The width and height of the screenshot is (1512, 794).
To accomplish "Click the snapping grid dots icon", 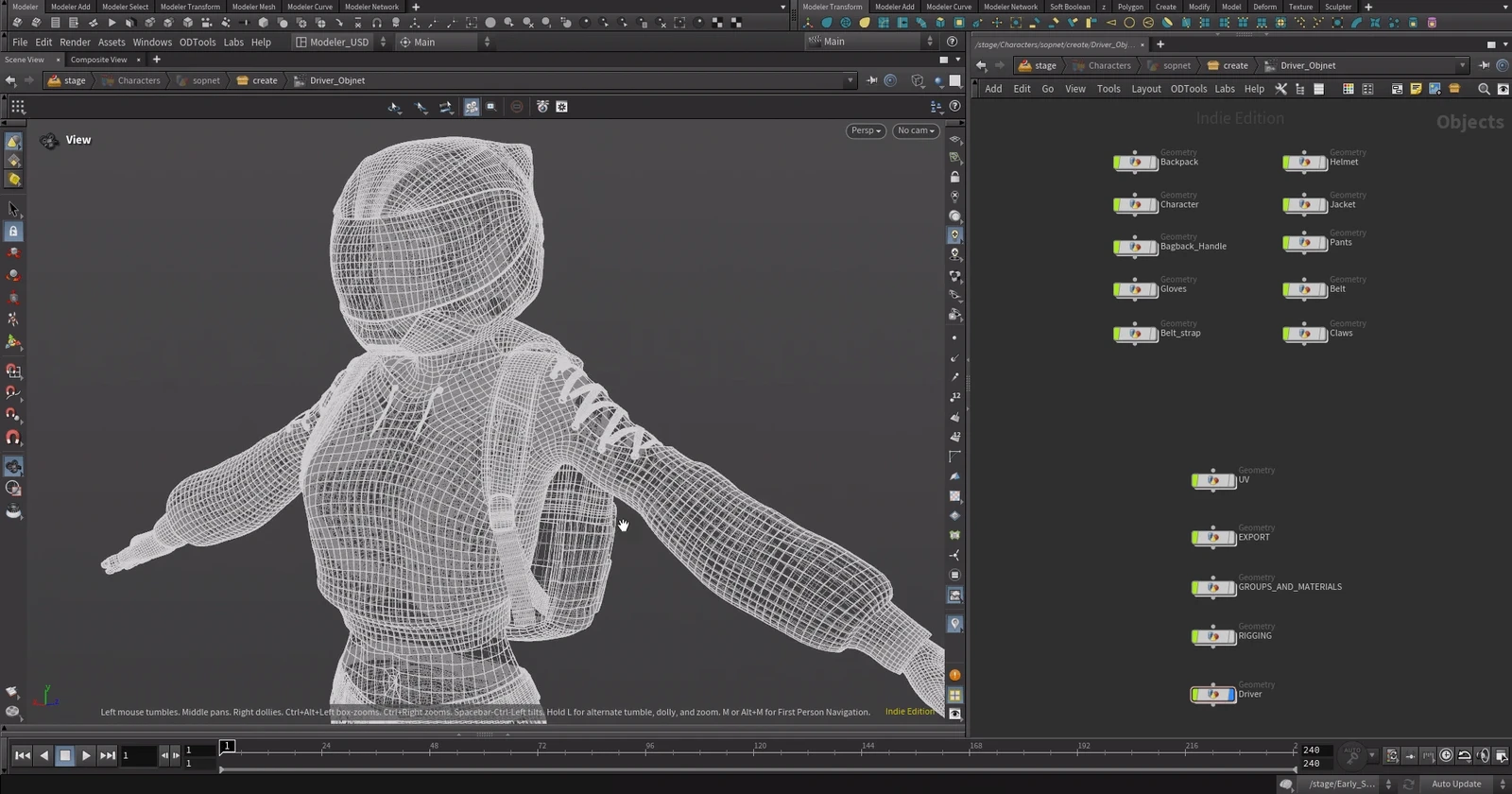I will 18,107.
